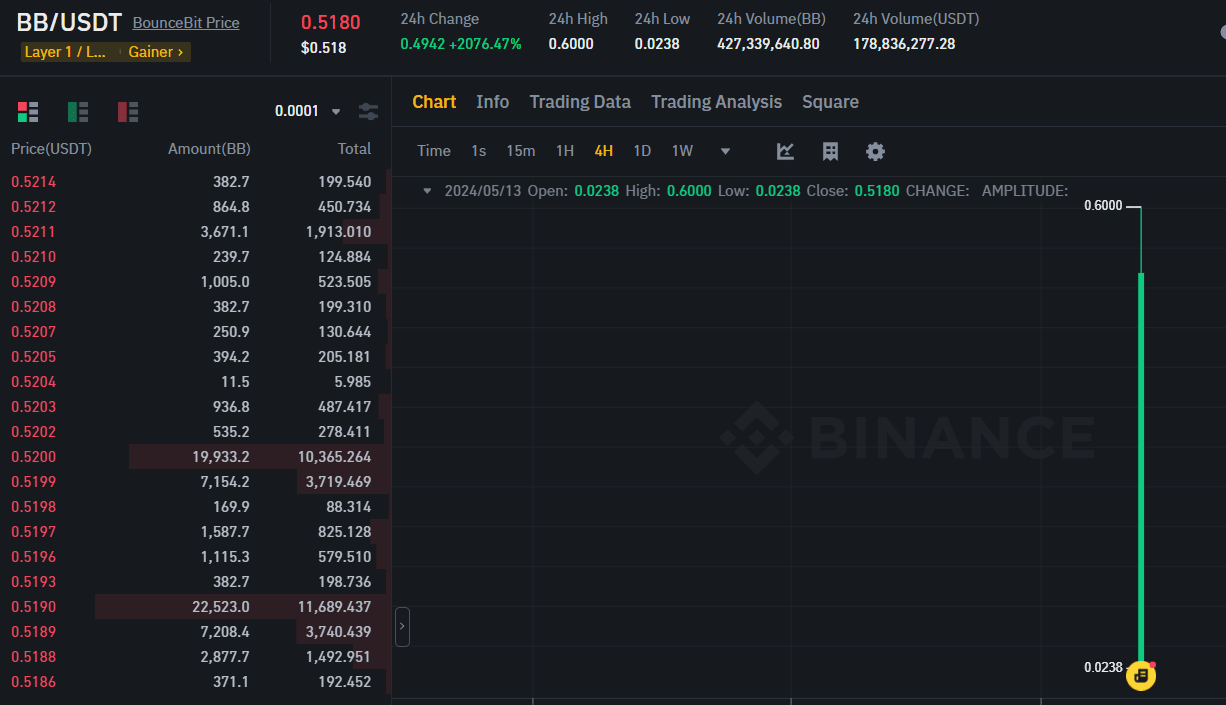Switch chart to the 1D interval
Viewport: 1226px width, 705px height.
click(642, 150)
